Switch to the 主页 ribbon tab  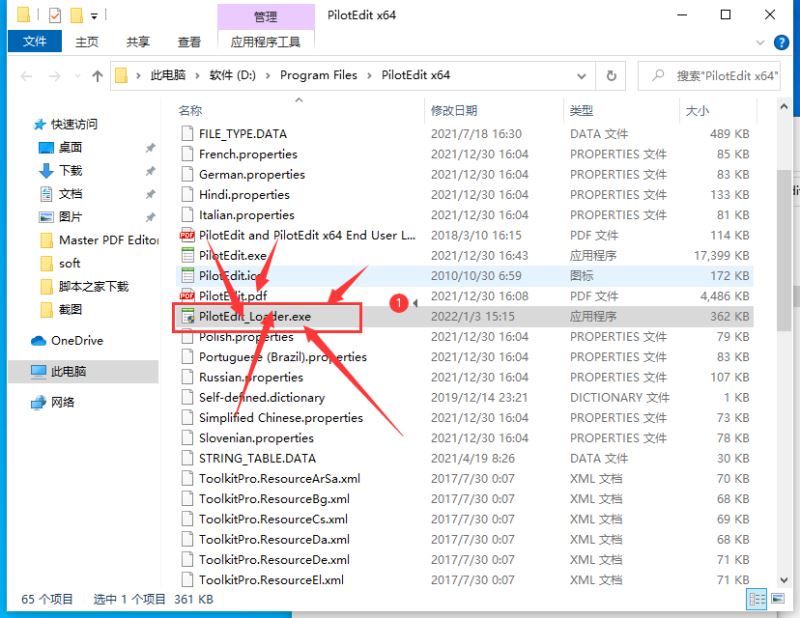click(87, 42)
